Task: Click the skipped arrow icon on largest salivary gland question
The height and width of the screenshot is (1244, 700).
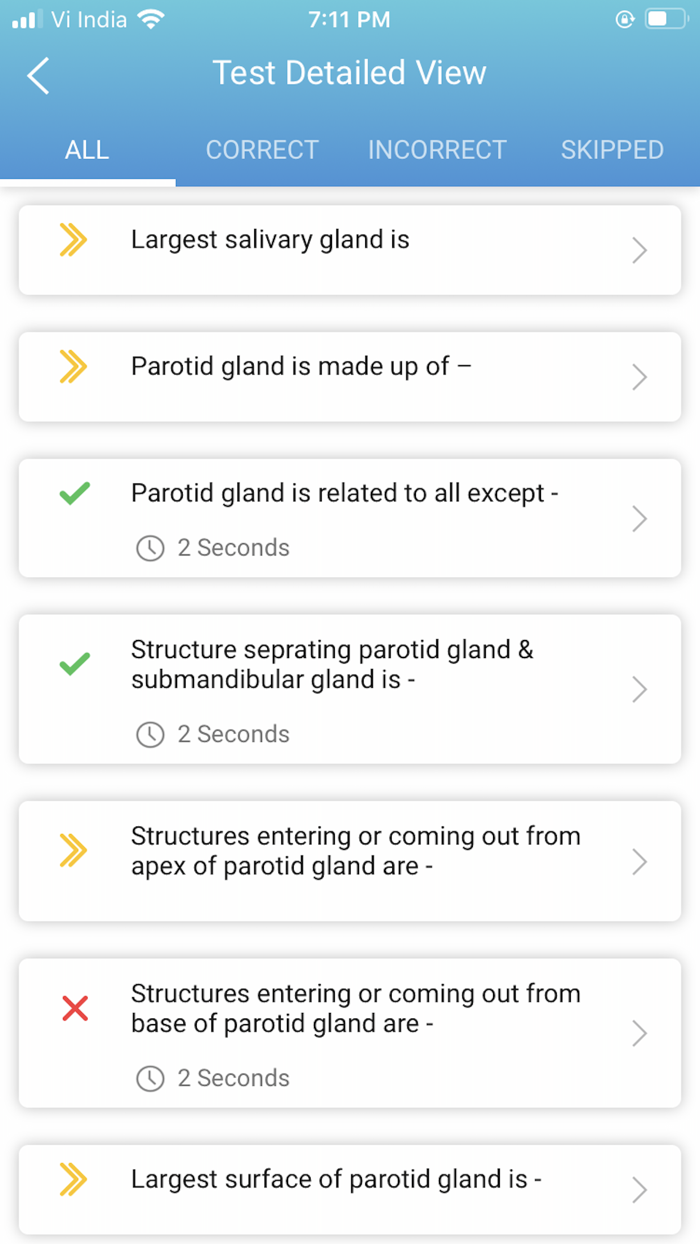Action: coord(72,240)
